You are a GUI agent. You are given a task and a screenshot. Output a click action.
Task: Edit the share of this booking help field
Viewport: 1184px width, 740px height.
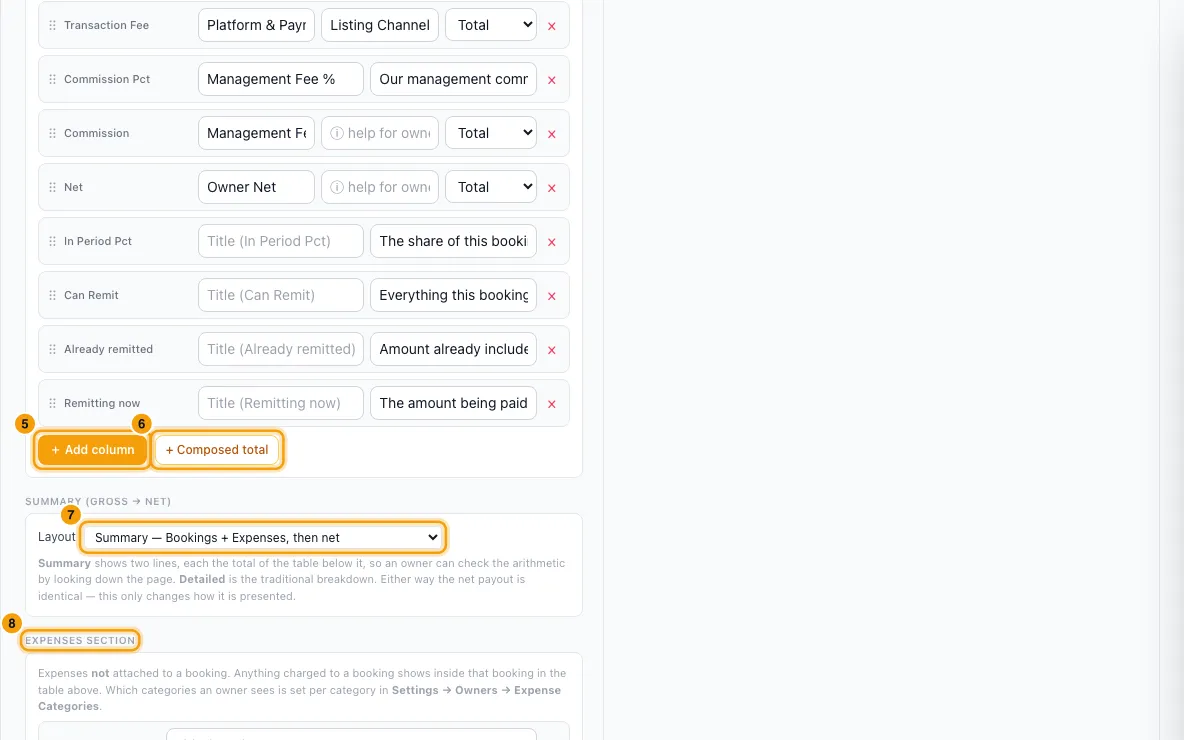click(x=453, y=241)
